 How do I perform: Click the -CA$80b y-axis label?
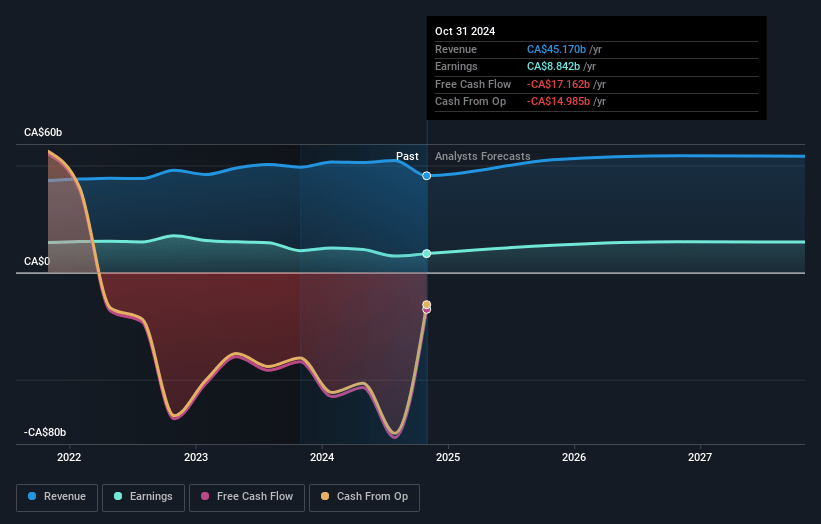pos(45,432)
